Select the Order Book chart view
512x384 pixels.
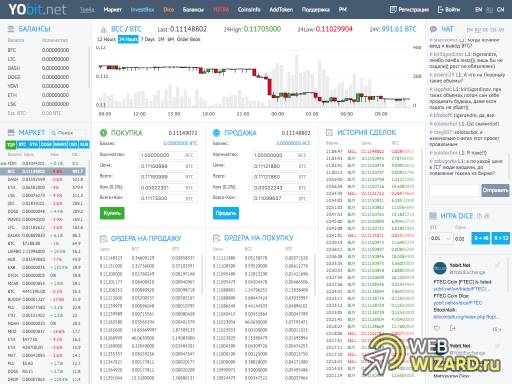tap(188, 39)
